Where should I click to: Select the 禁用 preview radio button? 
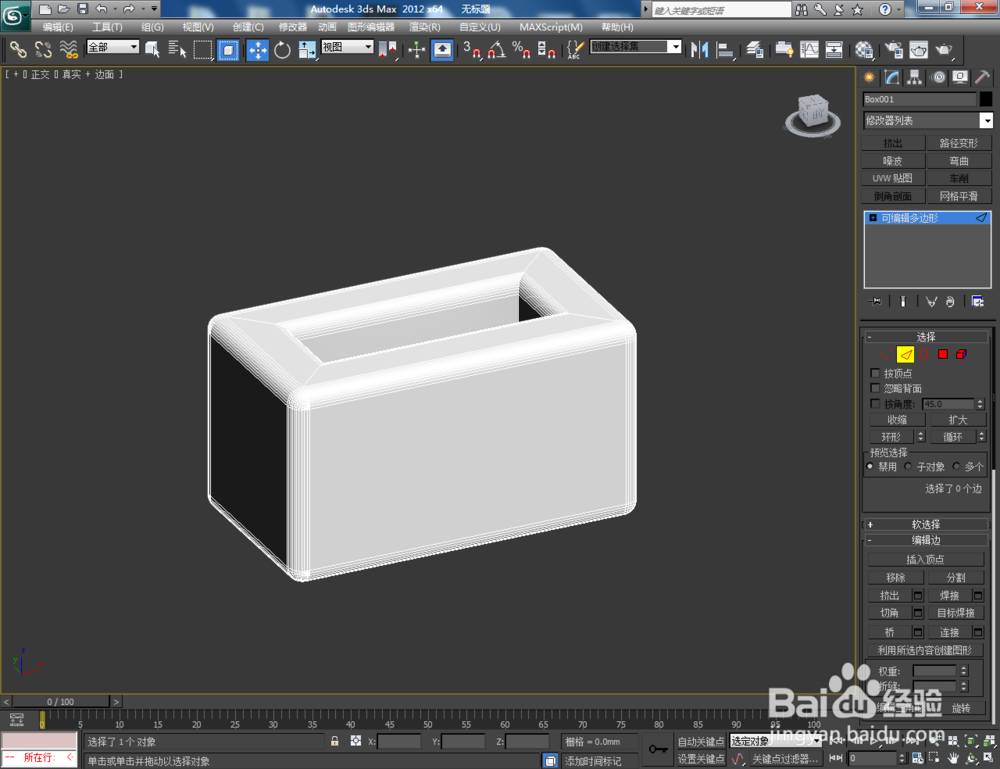pyautogui.click(x=870, y=466)
